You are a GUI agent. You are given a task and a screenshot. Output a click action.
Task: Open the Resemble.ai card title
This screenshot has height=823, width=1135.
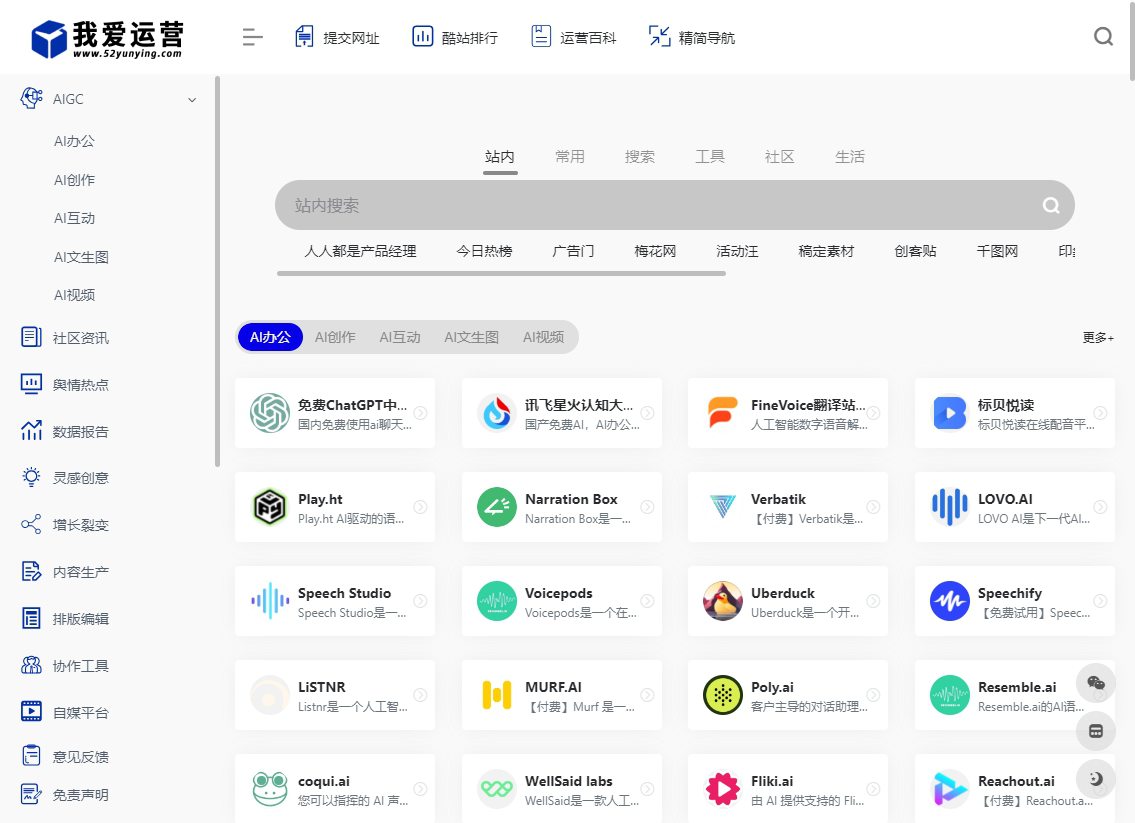click(1016, 687)
